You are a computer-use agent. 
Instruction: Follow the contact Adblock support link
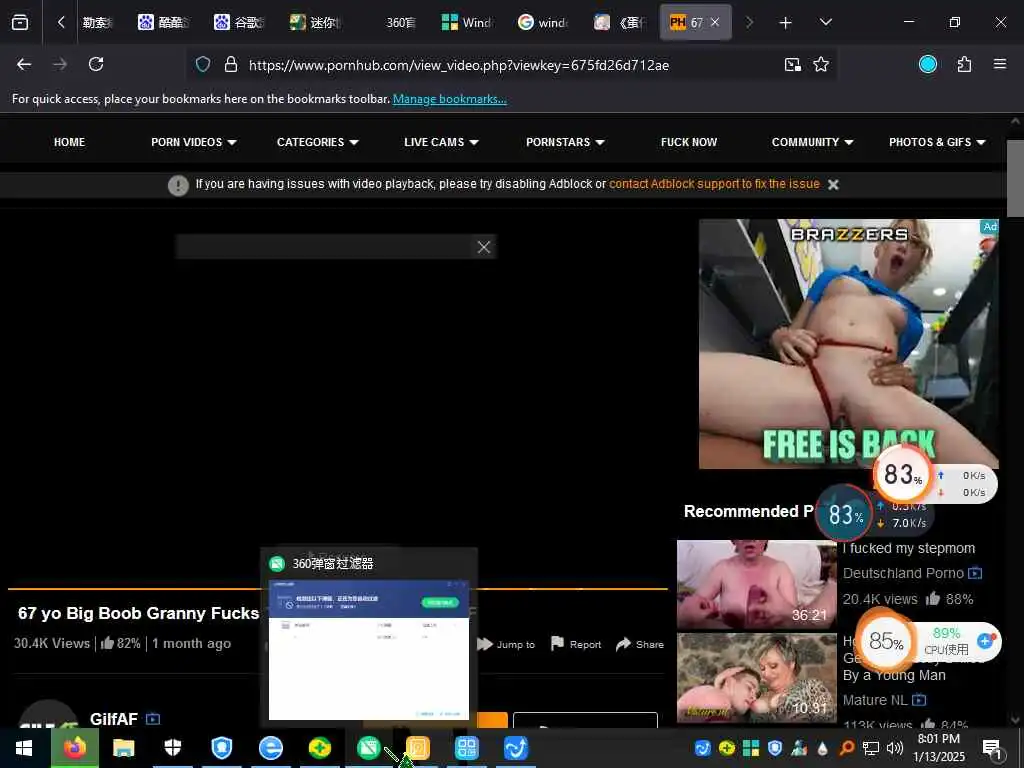714,184
